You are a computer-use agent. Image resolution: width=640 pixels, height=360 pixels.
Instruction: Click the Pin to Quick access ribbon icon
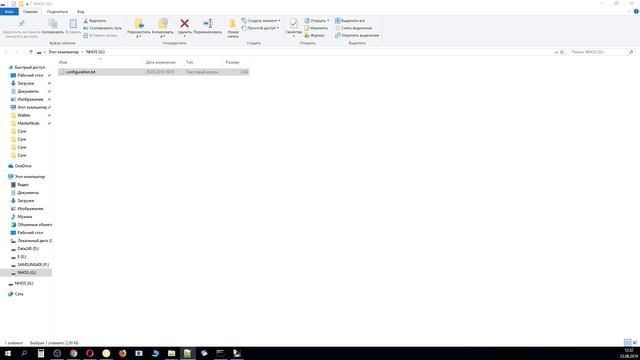pos(22,24)
